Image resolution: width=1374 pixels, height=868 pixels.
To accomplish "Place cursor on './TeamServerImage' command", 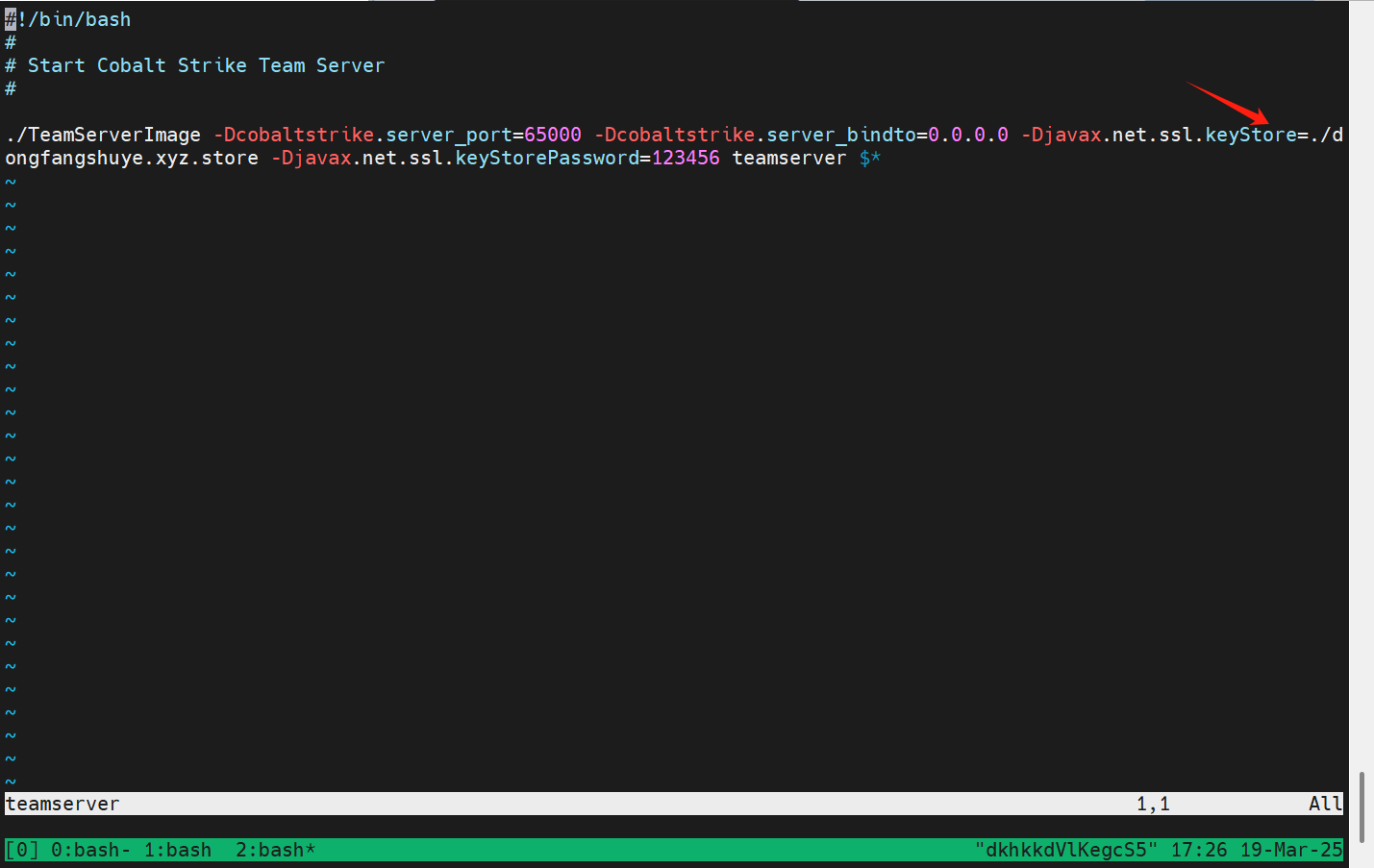I will 103,135.
